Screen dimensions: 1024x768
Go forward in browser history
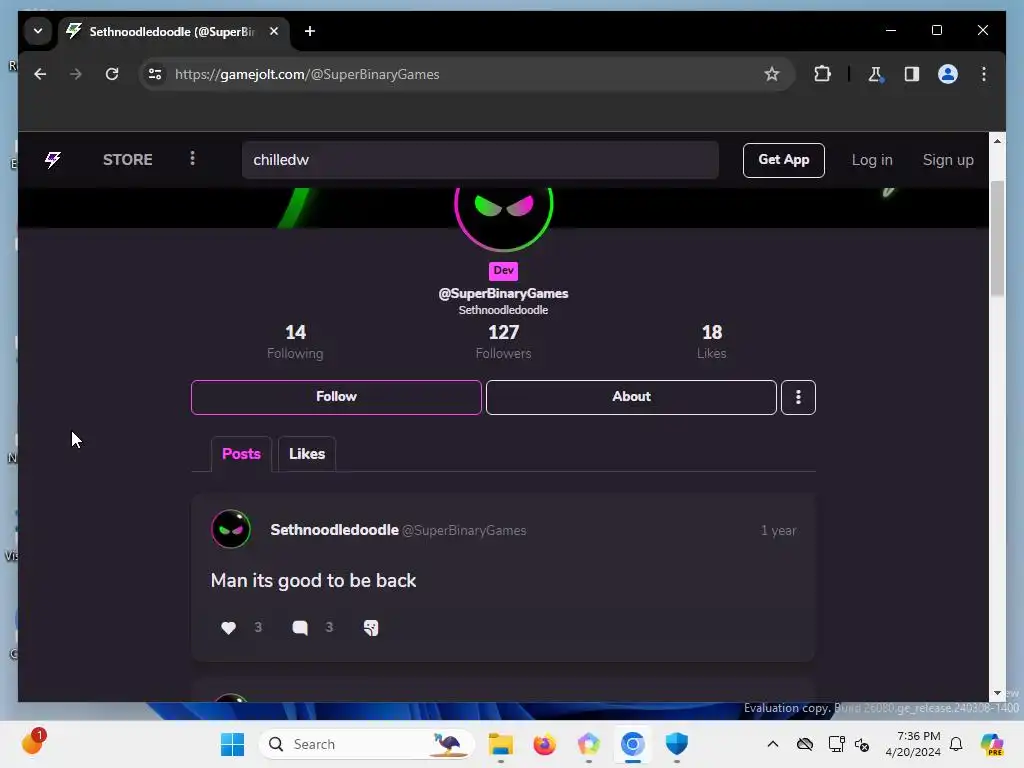pyautogui.click(x=76, y=74)
